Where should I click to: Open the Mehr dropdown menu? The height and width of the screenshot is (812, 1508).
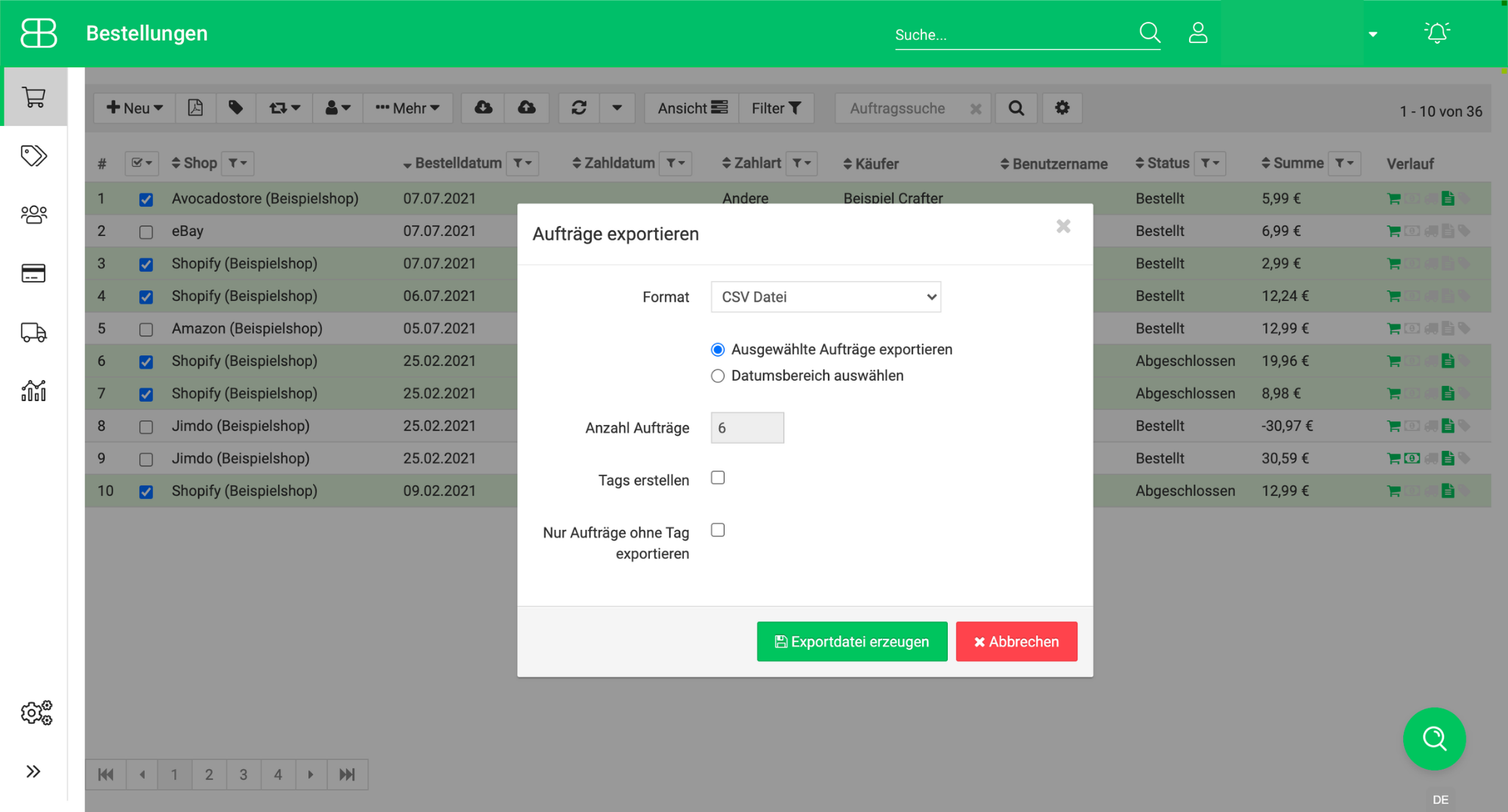point(407,108)
